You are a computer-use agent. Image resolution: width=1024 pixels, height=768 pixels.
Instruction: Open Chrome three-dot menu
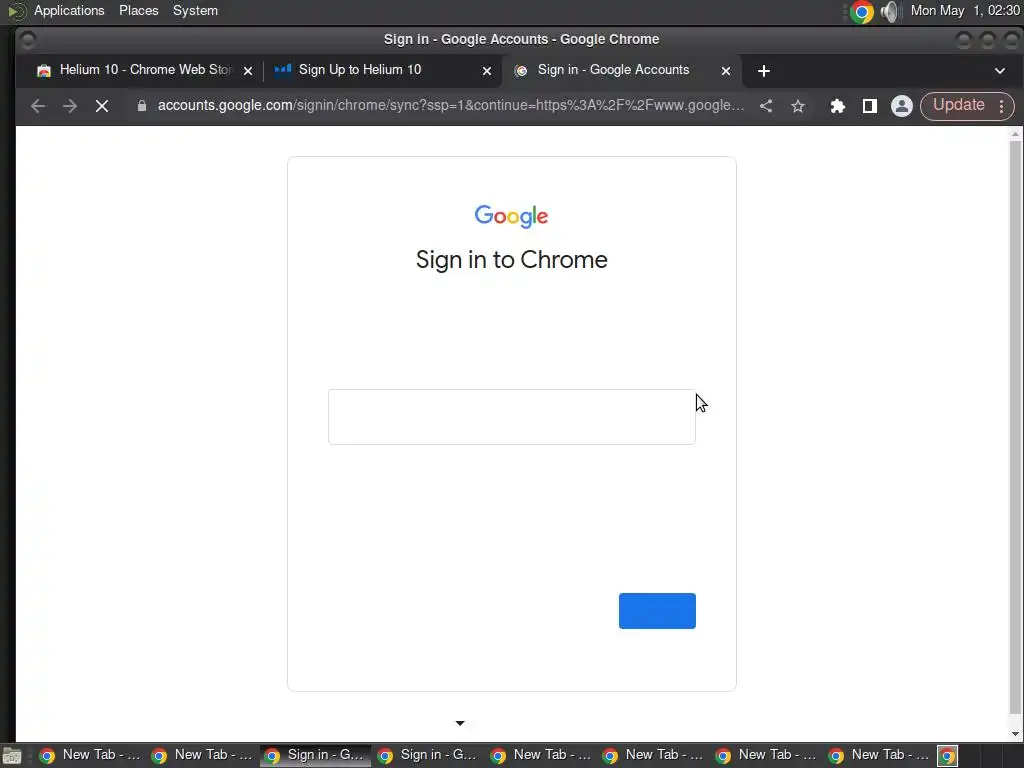point(1002,106)
